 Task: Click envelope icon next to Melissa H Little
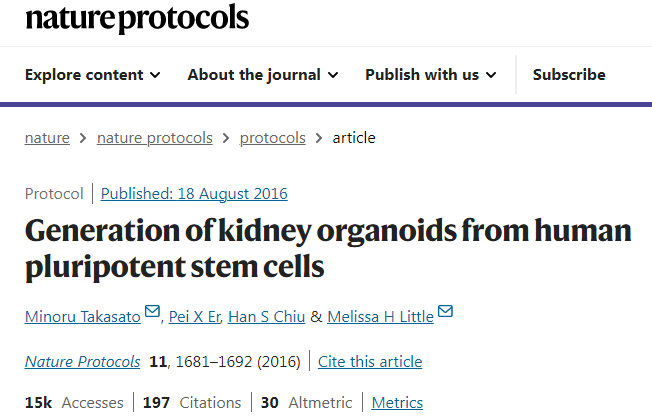(x=445, y=312)
